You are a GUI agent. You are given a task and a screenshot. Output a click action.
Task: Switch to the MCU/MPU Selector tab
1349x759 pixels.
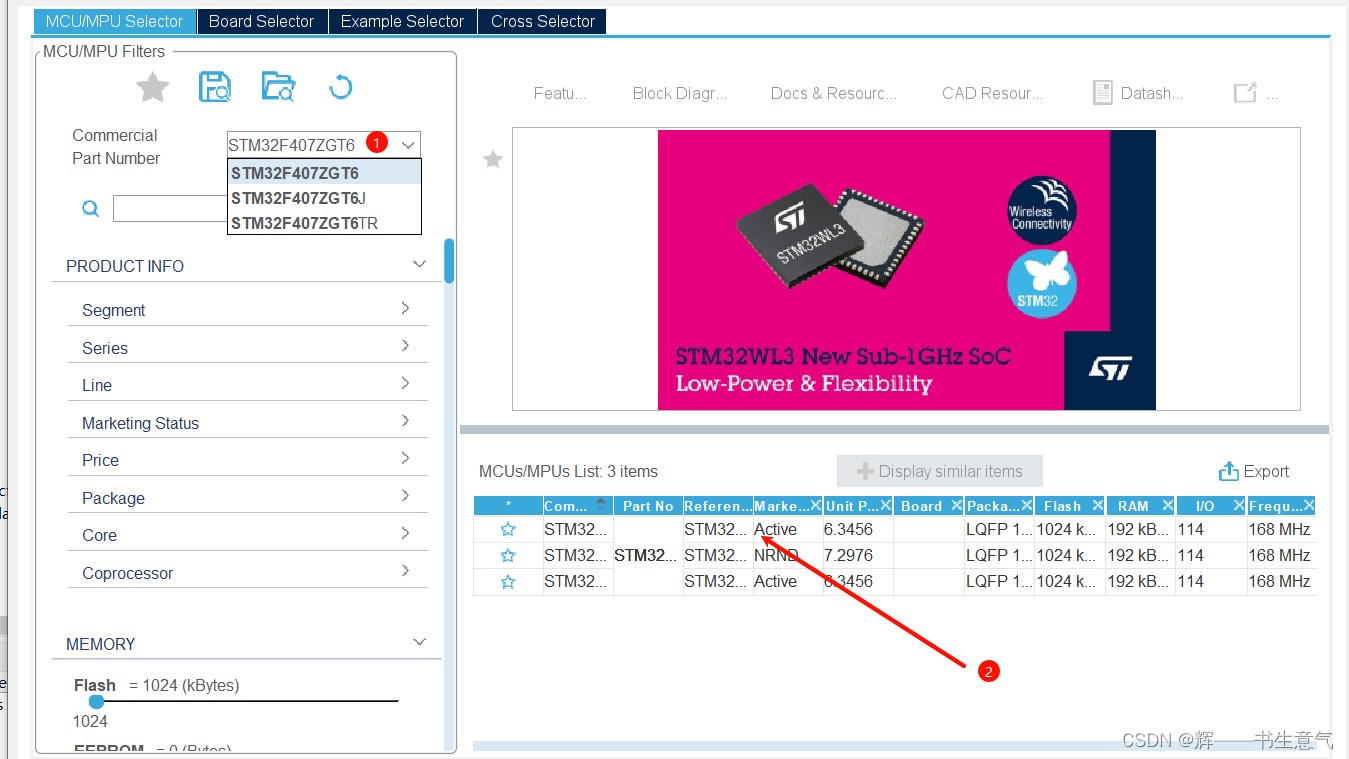(x=115, y=21)
